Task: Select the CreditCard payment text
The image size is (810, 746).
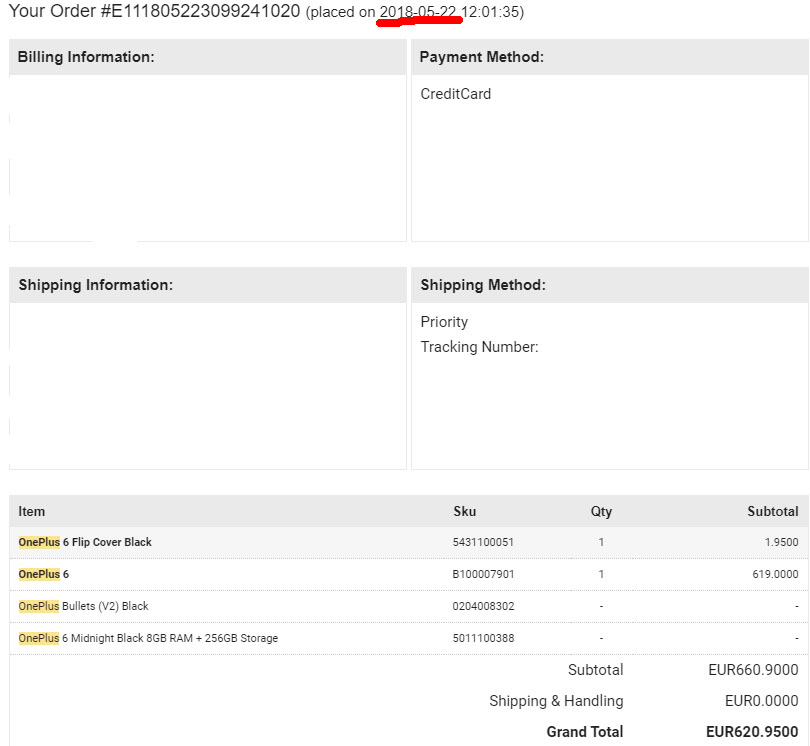Action: tap(456, 94)
